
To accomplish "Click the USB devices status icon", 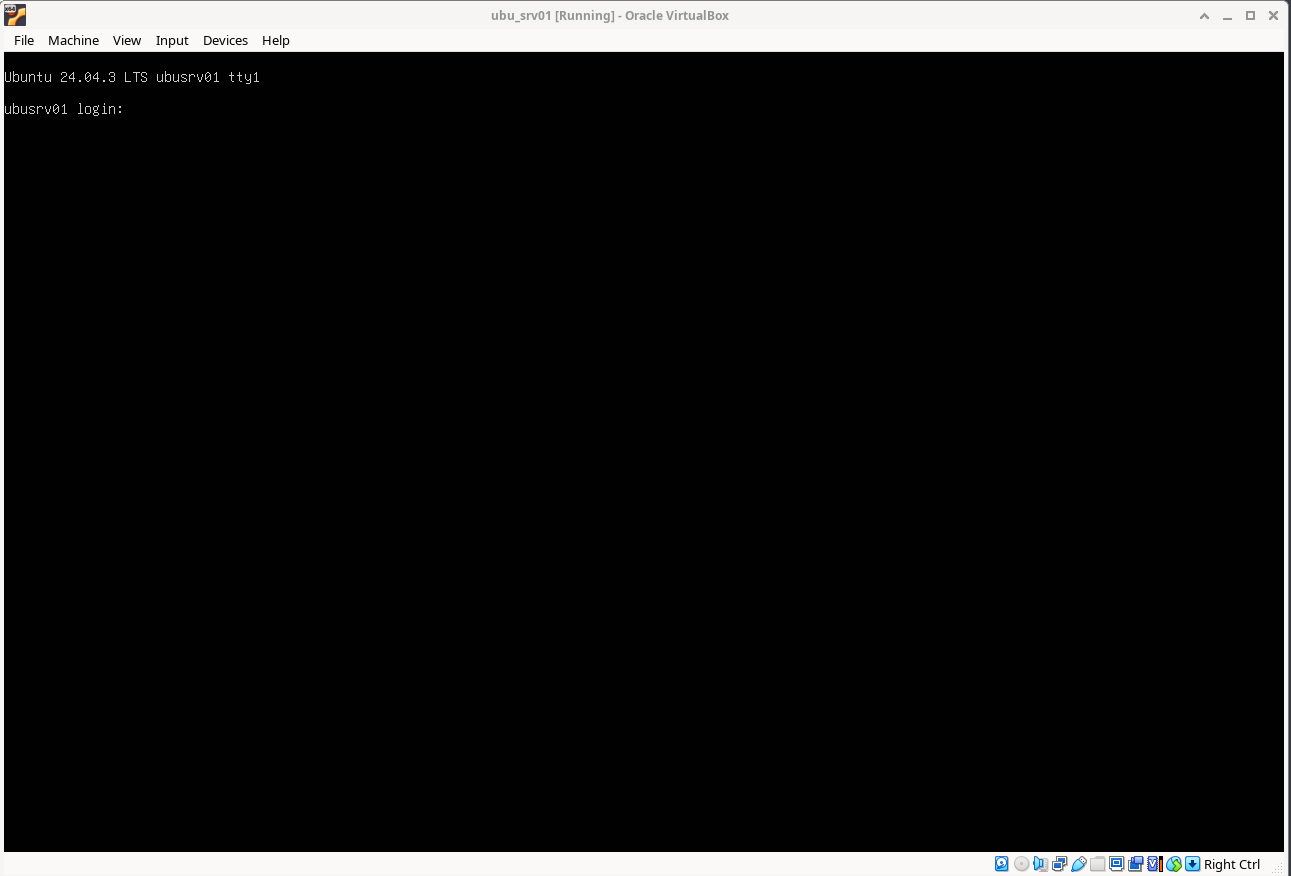I will point(1078,864).
